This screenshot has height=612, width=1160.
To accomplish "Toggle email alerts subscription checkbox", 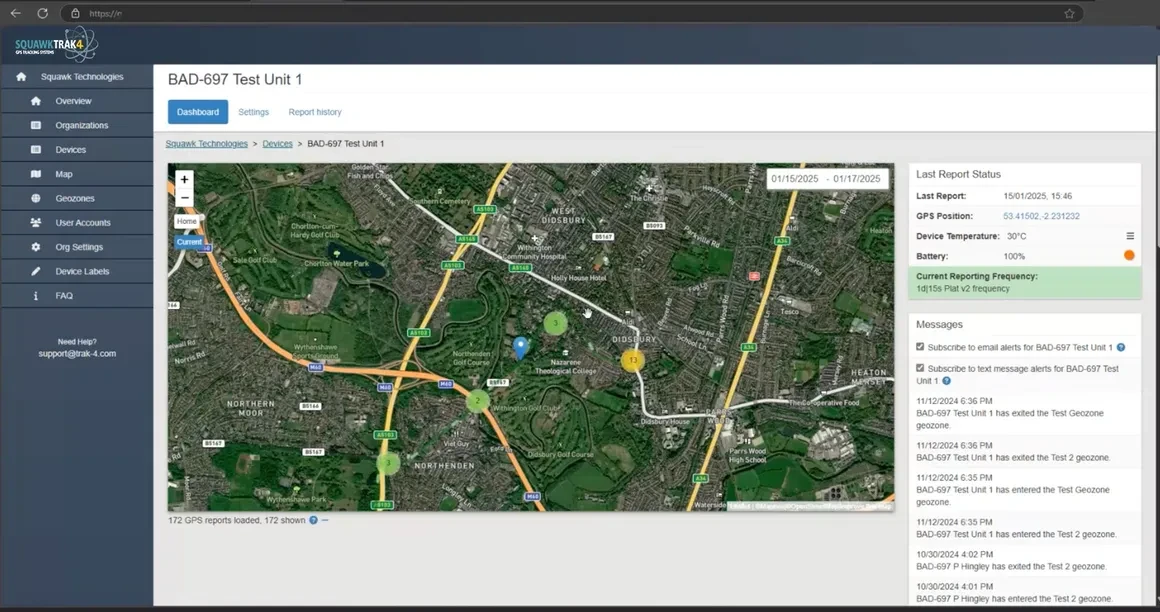I will click(920, 346).
